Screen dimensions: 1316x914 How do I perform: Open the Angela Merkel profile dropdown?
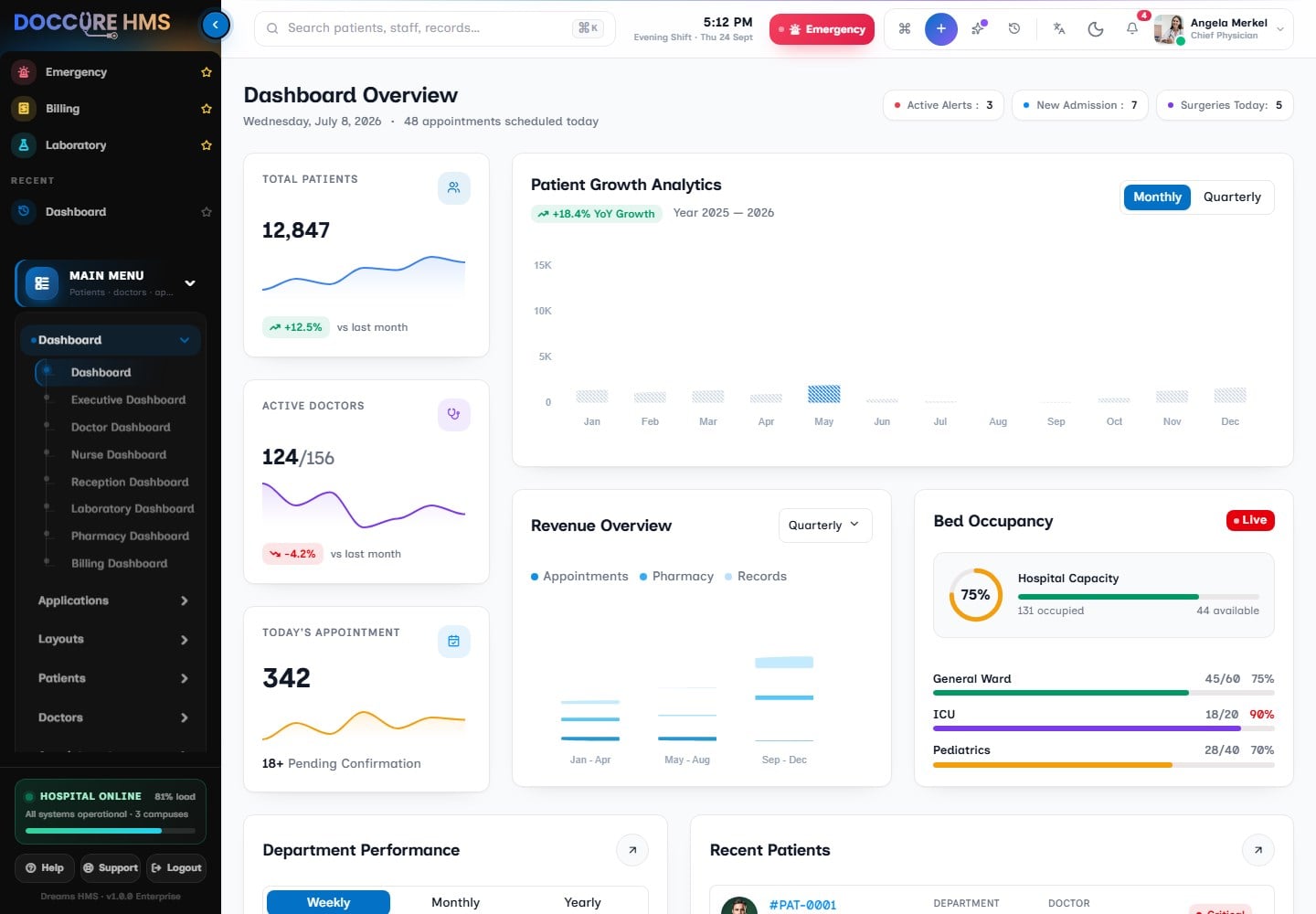coord(1224,29)
